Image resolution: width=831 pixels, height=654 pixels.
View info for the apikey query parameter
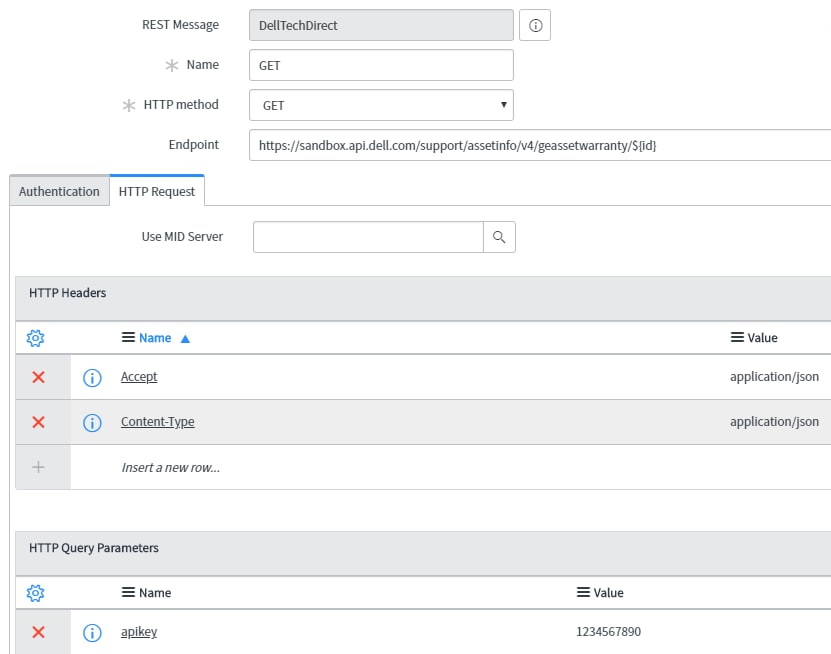[x=91, y=631]
